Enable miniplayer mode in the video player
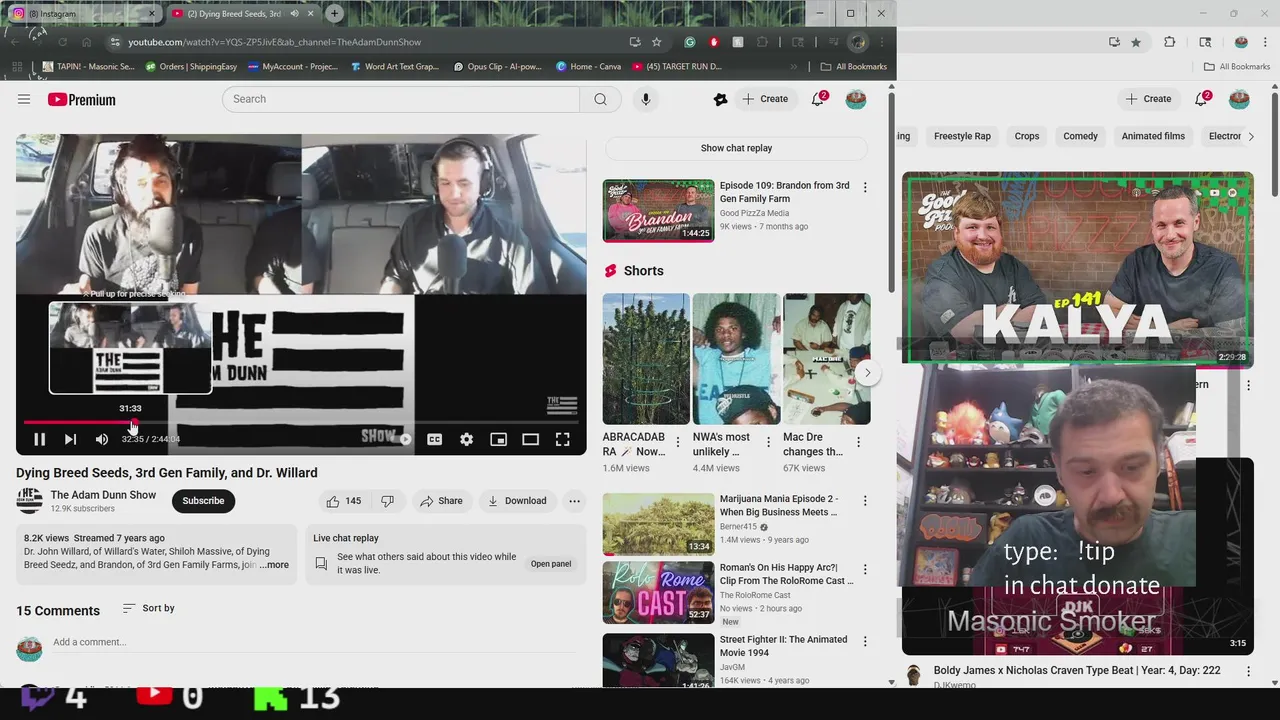 pos(498,439)
